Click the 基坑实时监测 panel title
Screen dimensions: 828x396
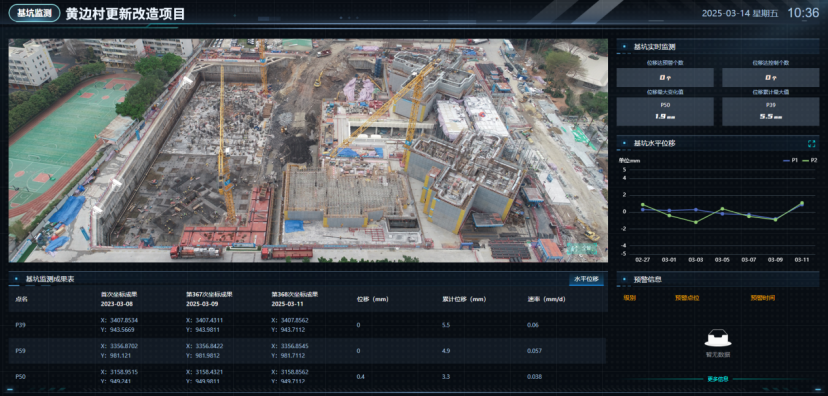(654, 46)
